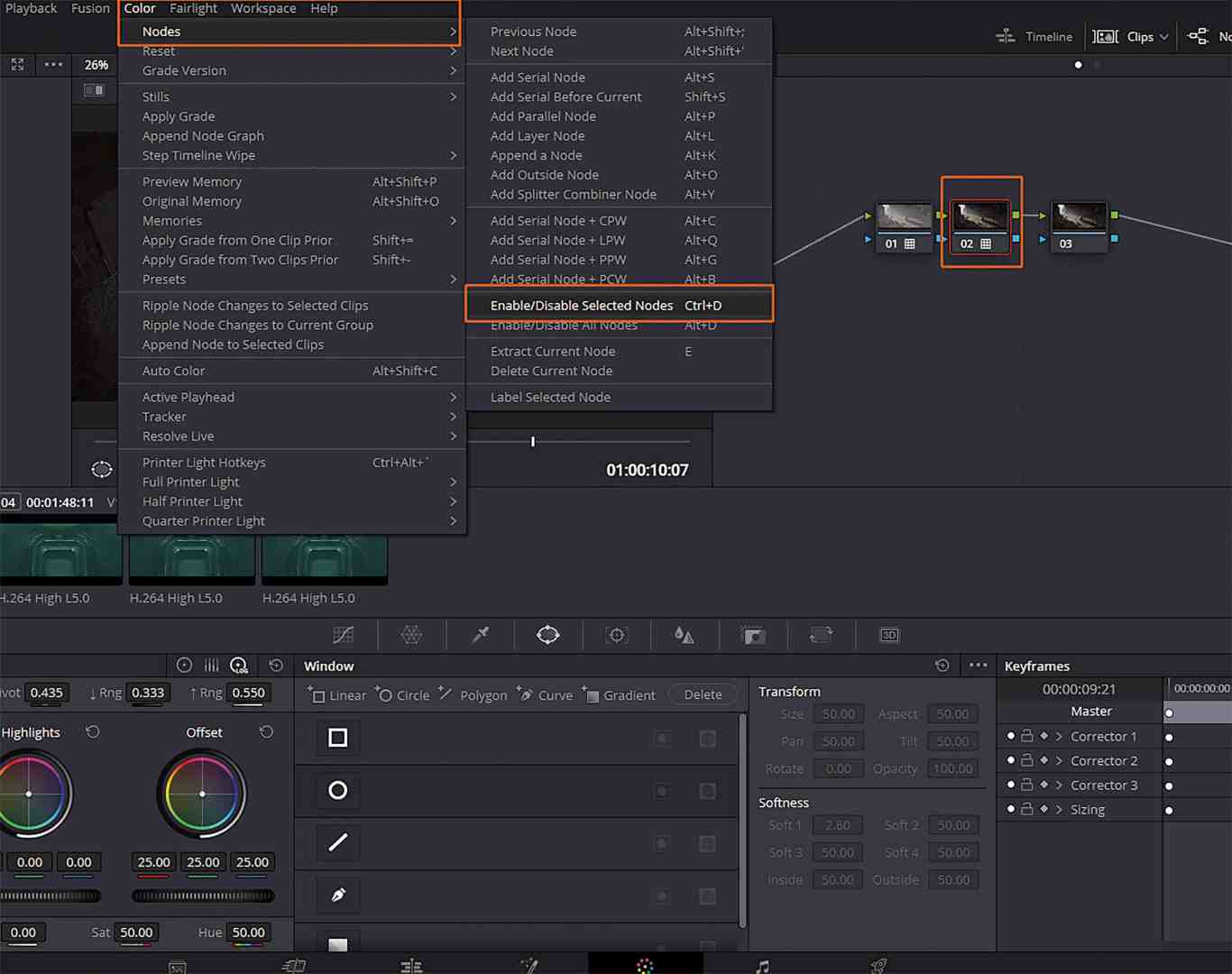
Task: Open the viewer three-dot options menu
Action: (x=54, y=65)
